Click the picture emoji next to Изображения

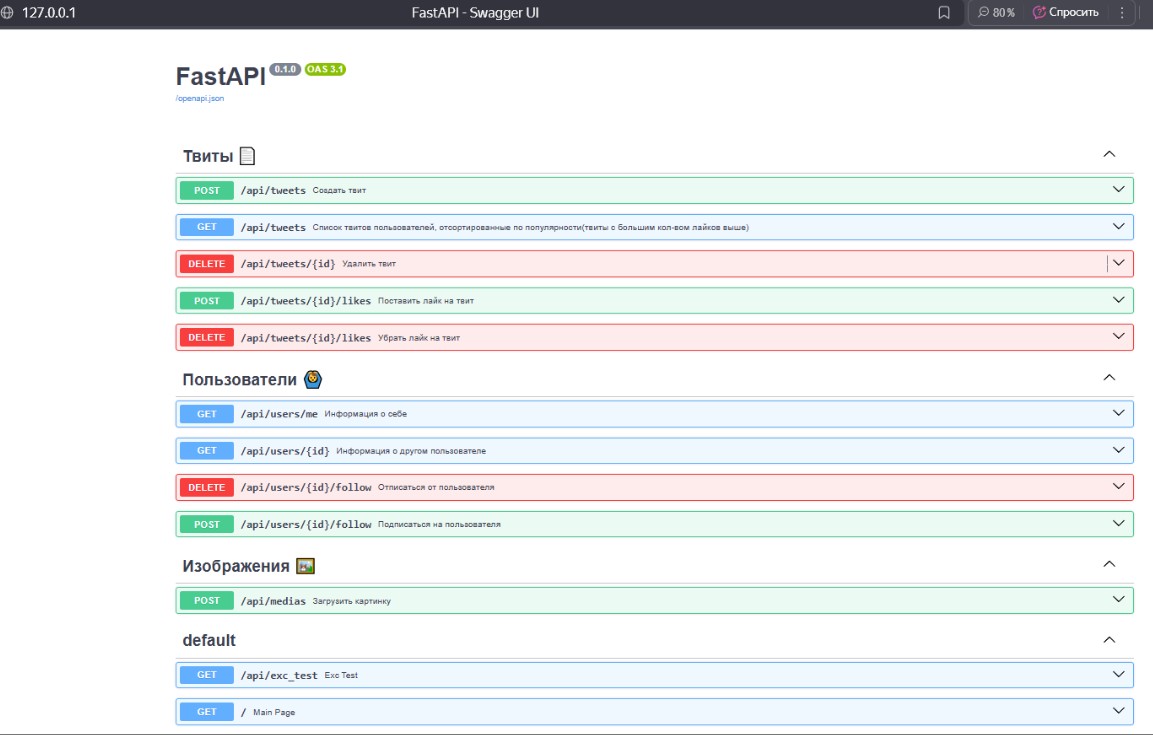305,566
